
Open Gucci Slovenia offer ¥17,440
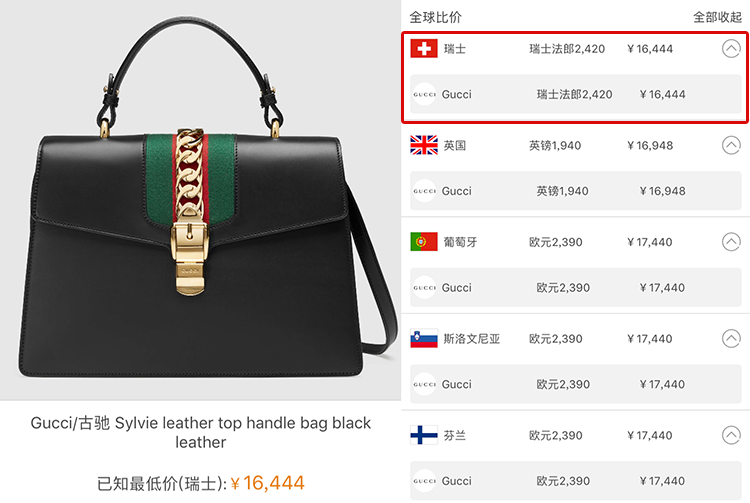(x=576, y=384)
